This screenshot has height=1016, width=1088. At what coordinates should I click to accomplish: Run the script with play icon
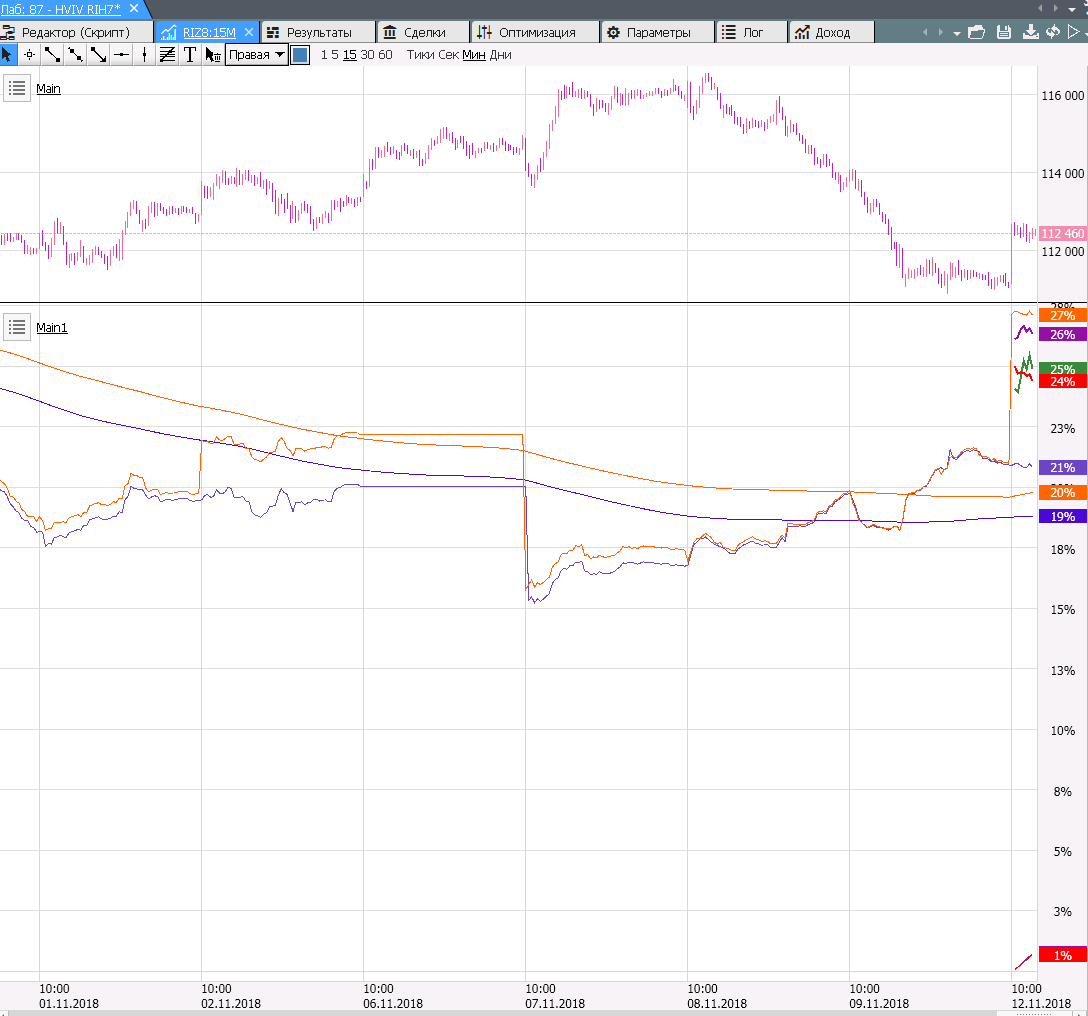click(x=1075, y=32)
